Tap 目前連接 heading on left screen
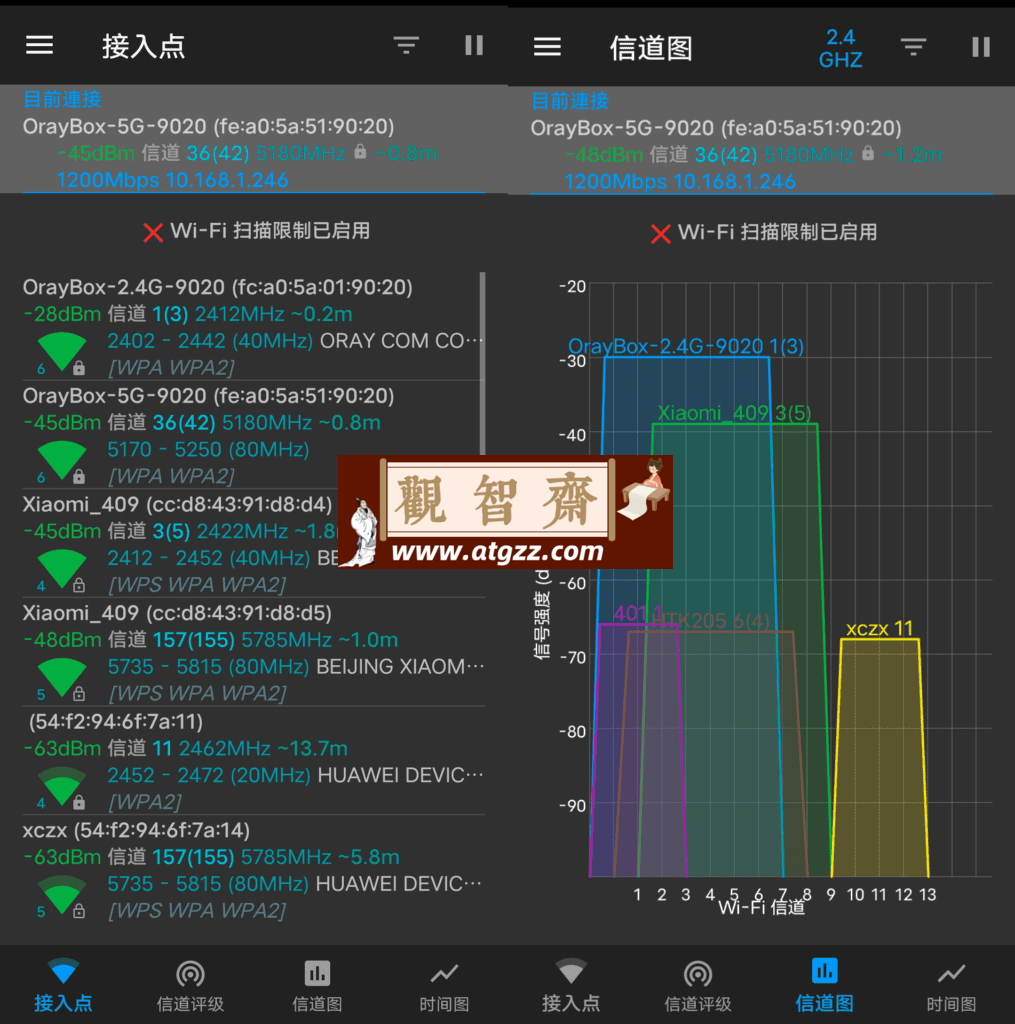1015x1024 pixels. click(x=62, y=99)
